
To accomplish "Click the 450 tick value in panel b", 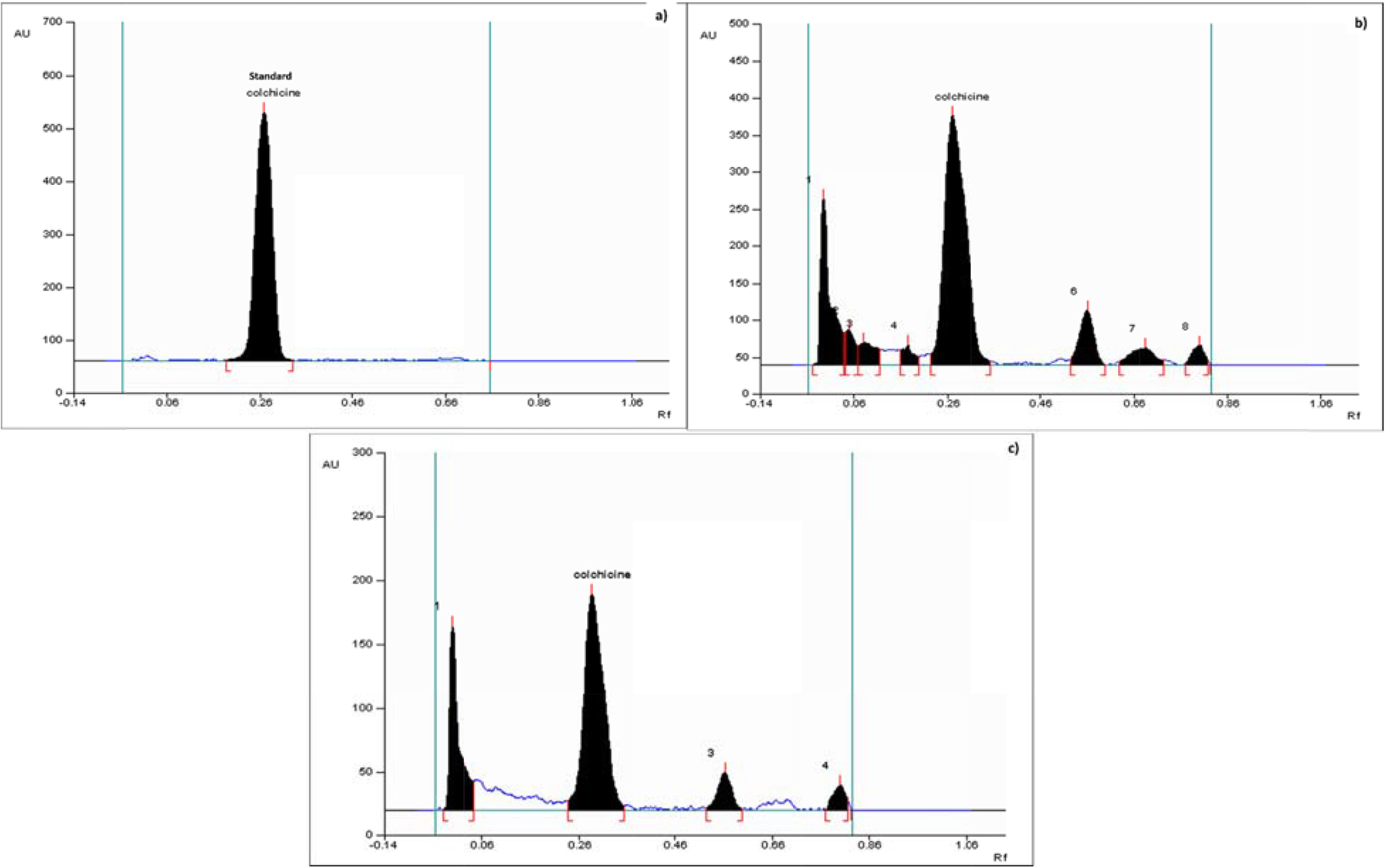I will [739, 61].
